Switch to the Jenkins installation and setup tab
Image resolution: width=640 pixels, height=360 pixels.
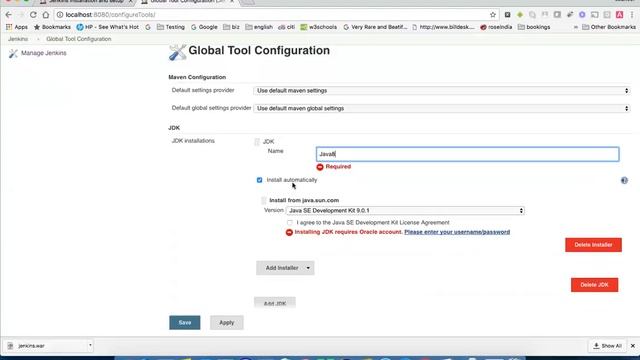click(87, 2)
